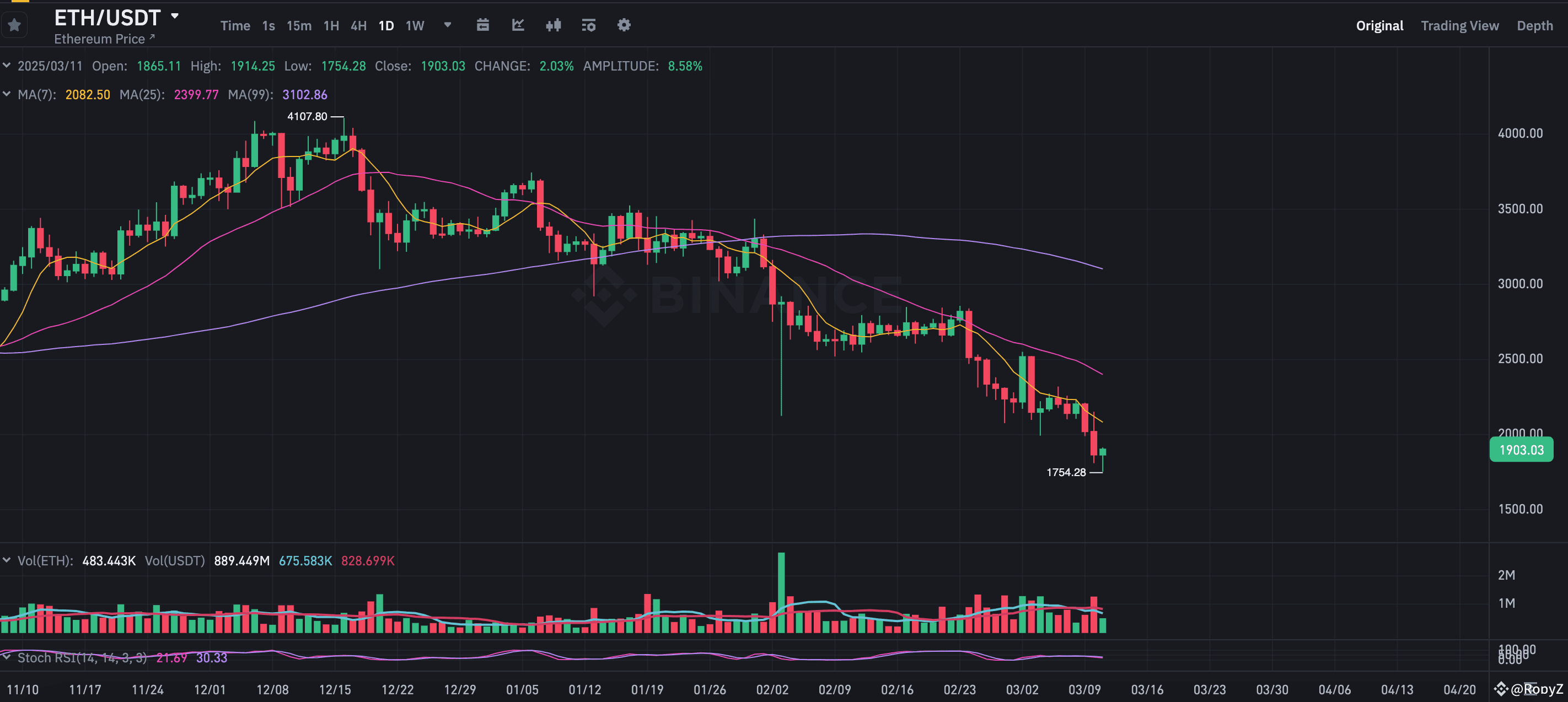Screen dimensions: 1568x702
Task: Collapse the OHLC data row chevron
Action: tap(7, 65)
